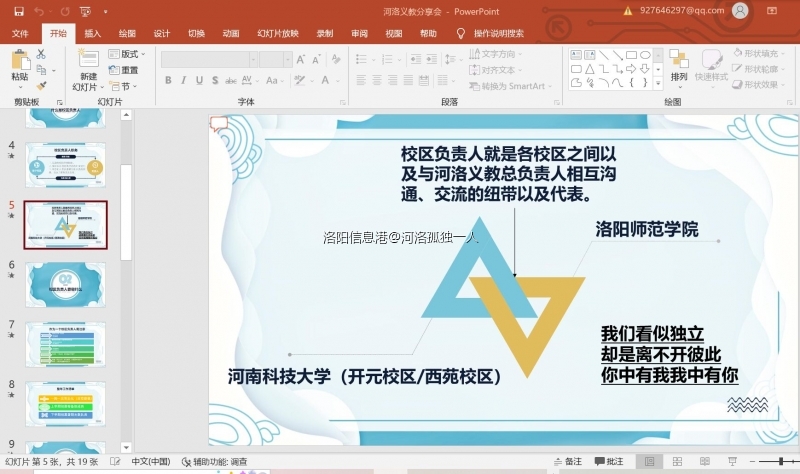Toggle right text alignment
800x474 pixels.
point(392,80)
